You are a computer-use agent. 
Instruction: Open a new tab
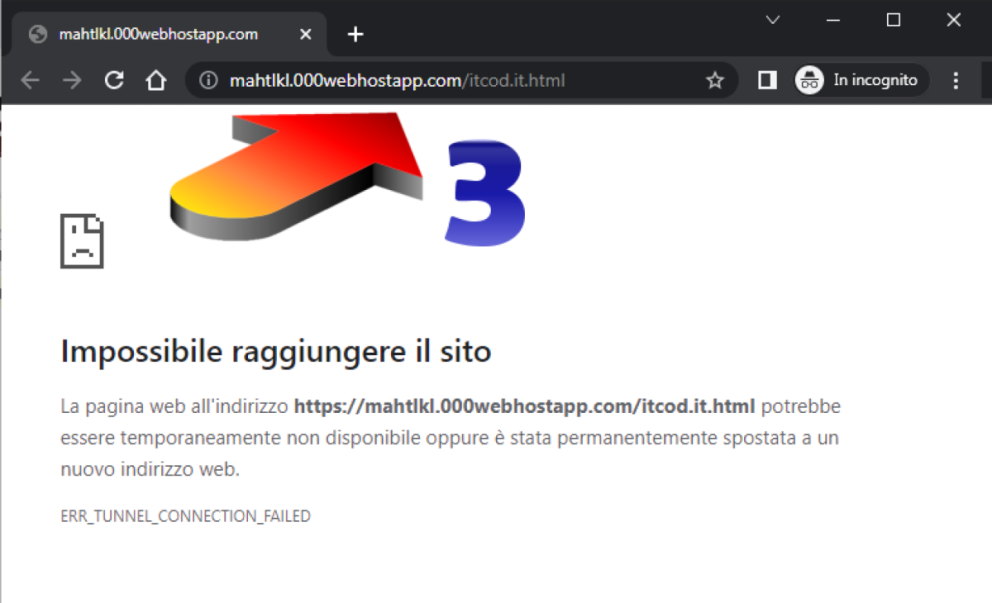[x=356, y=34]
